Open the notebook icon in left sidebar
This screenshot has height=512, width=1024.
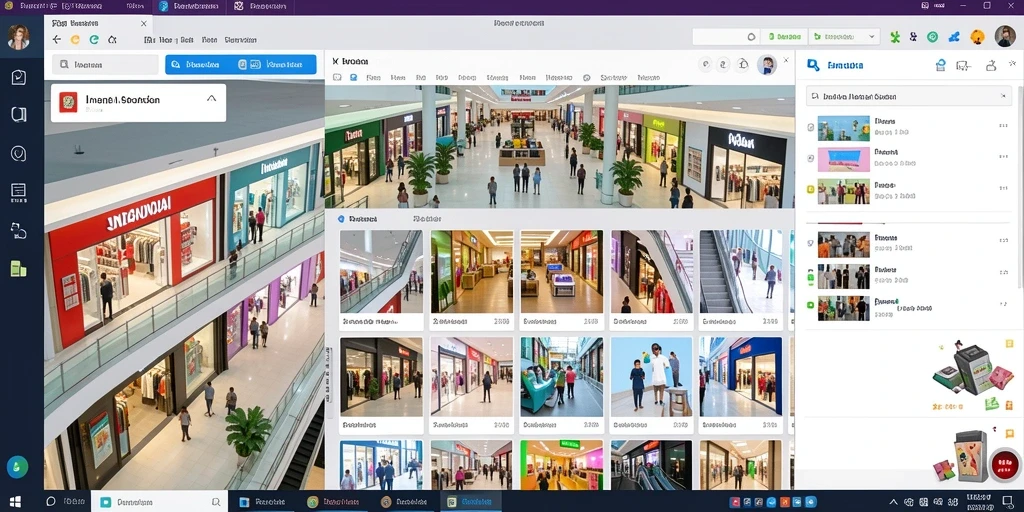click(x=19, y=115)
